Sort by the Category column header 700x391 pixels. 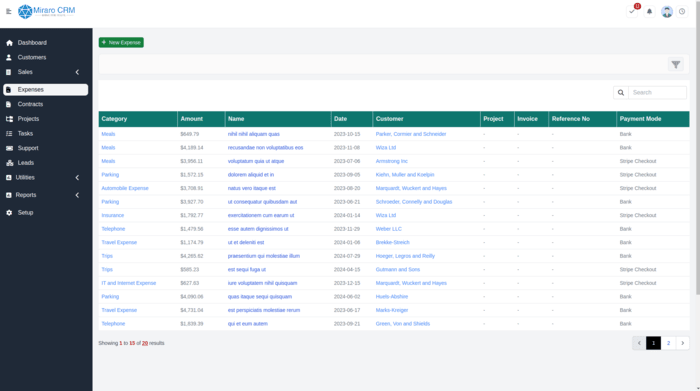[x=138, y=119]
